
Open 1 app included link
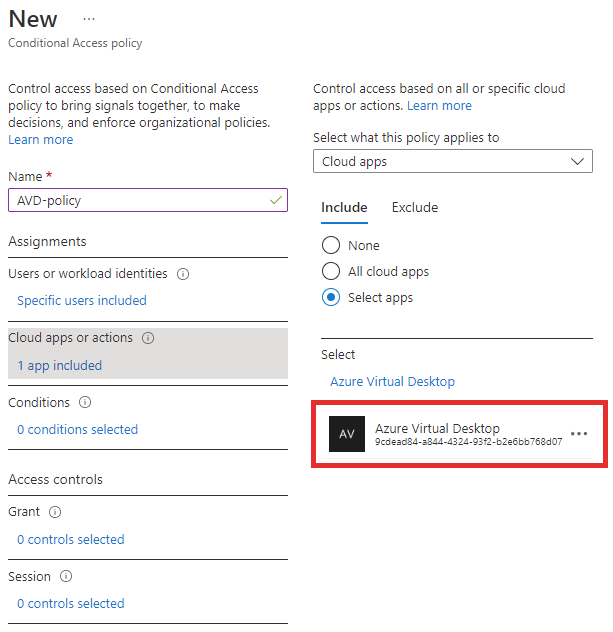[60, 366]
